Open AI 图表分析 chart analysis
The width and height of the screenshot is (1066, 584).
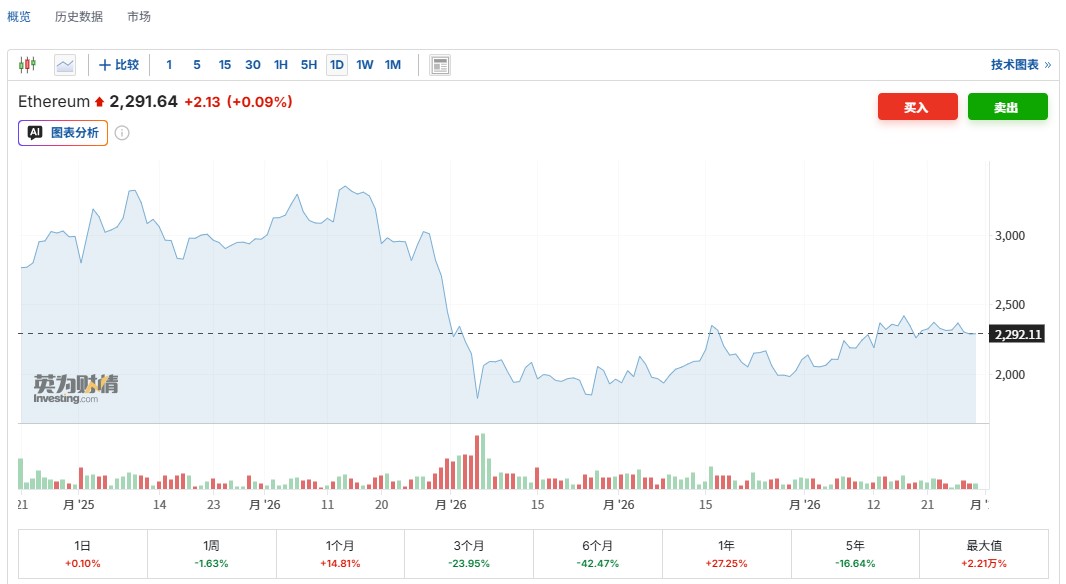63,133
